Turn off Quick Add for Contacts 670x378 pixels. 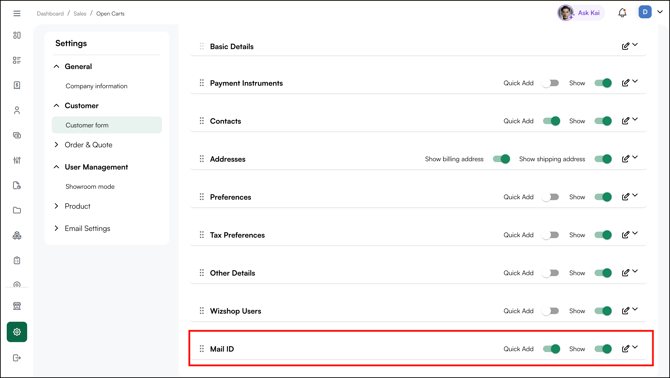coord(551,121)
